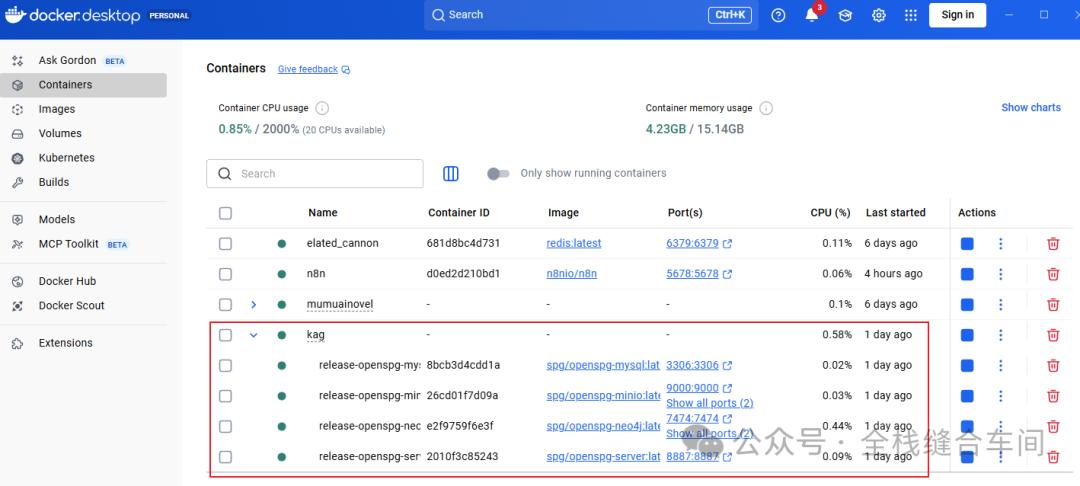Select the kag checkbox

click(x=225, y=335)
